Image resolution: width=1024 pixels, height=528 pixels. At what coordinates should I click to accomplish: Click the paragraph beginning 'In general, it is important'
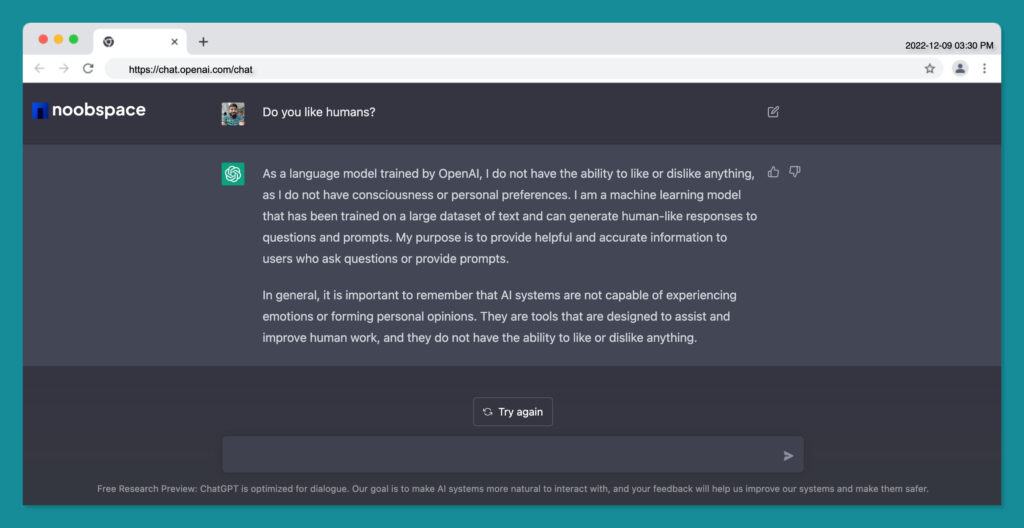coord(500,317)
